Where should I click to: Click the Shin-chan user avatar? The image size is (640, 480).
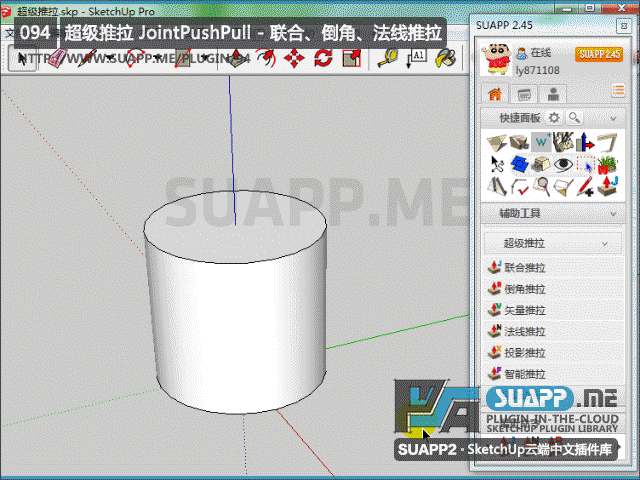496,60
